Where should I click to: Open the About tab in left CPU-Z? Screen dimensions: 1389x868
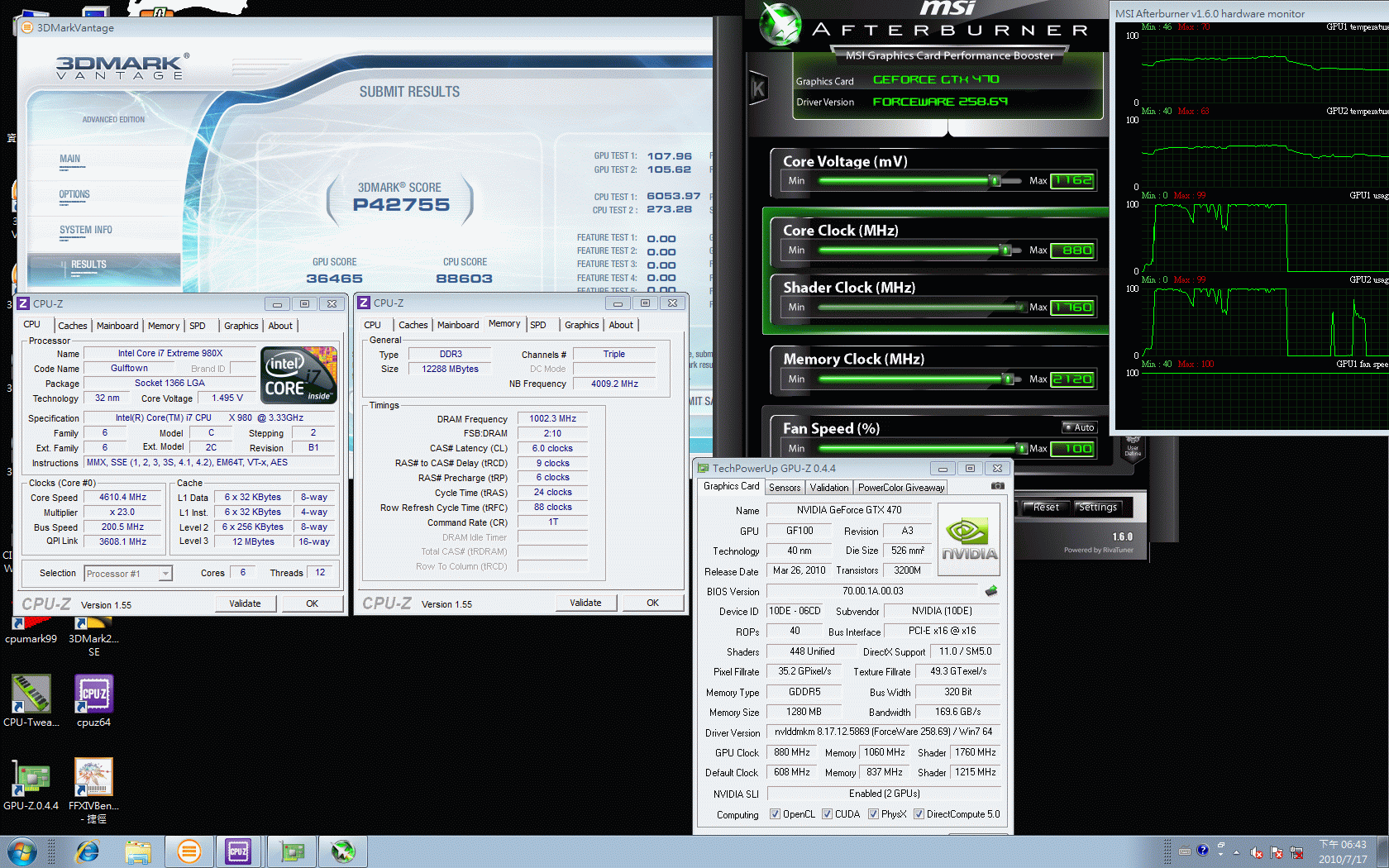pyautogui.click(x=280, y=326)
